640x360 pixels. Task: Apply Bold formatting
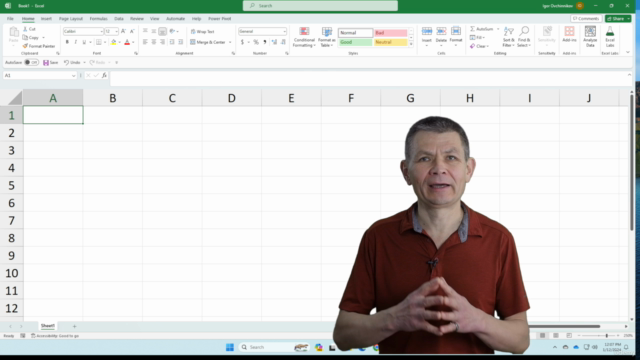(67, 42)
